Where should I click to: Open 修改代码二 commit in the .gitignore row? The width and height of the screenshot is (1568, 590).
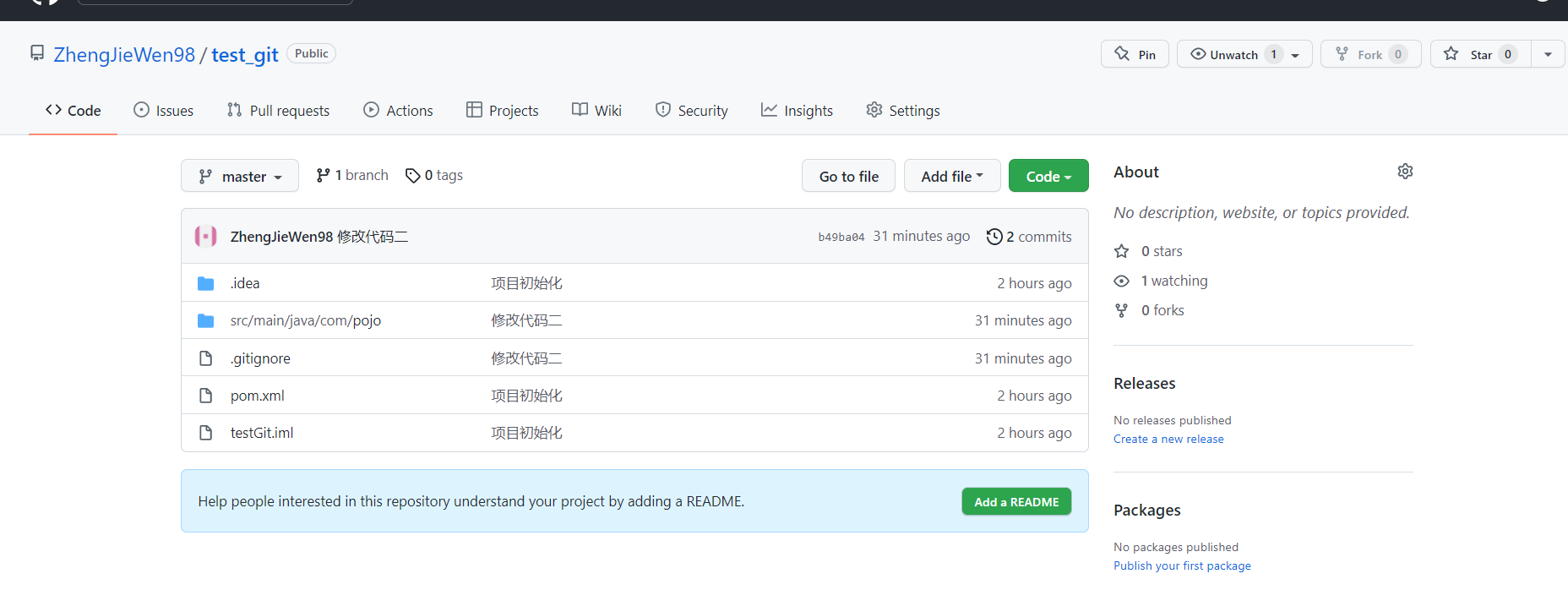527,358
